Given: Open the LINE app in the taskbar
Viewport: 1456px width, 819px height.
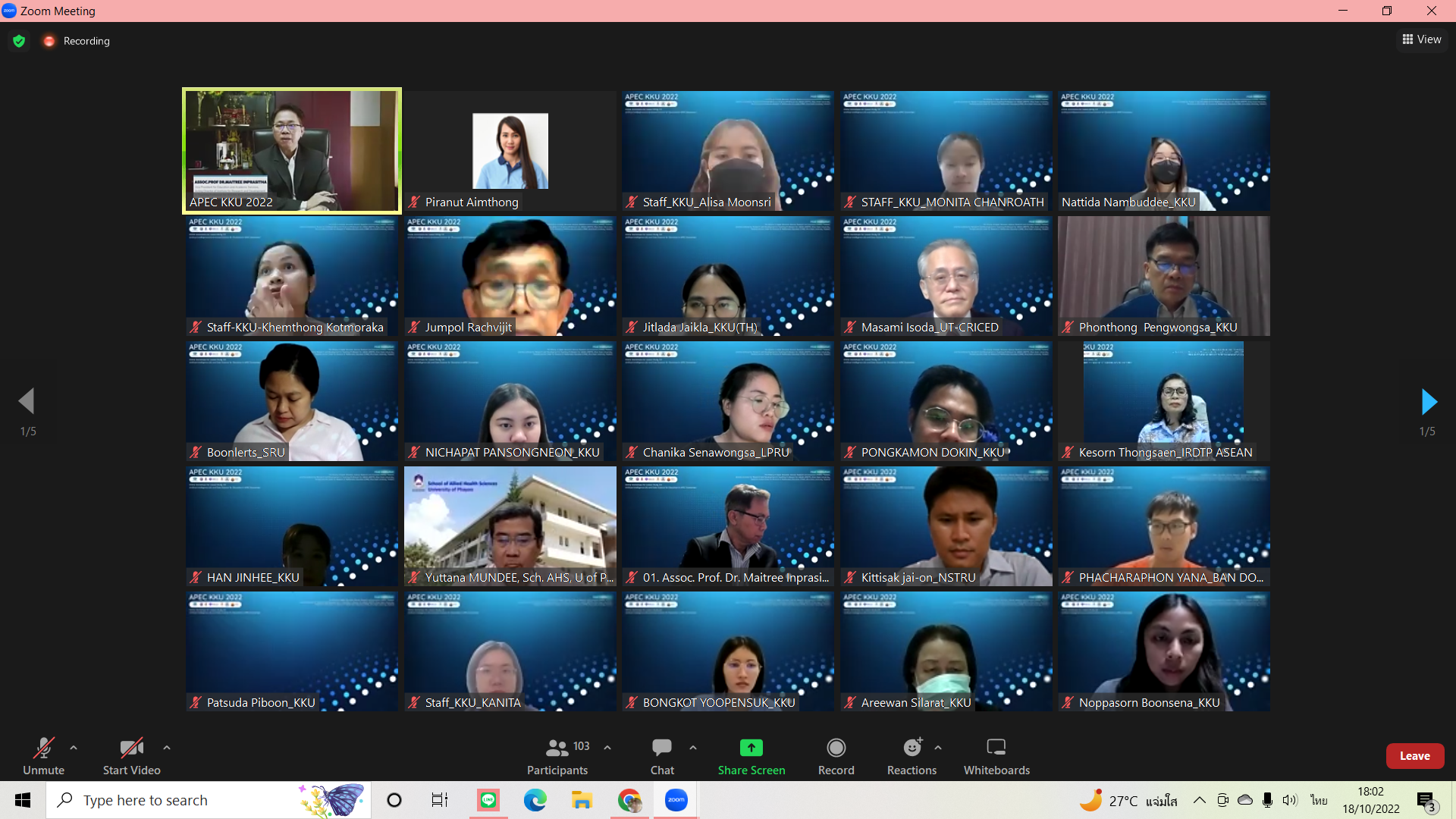Looking at the screenshot, I should click(488, 800).
